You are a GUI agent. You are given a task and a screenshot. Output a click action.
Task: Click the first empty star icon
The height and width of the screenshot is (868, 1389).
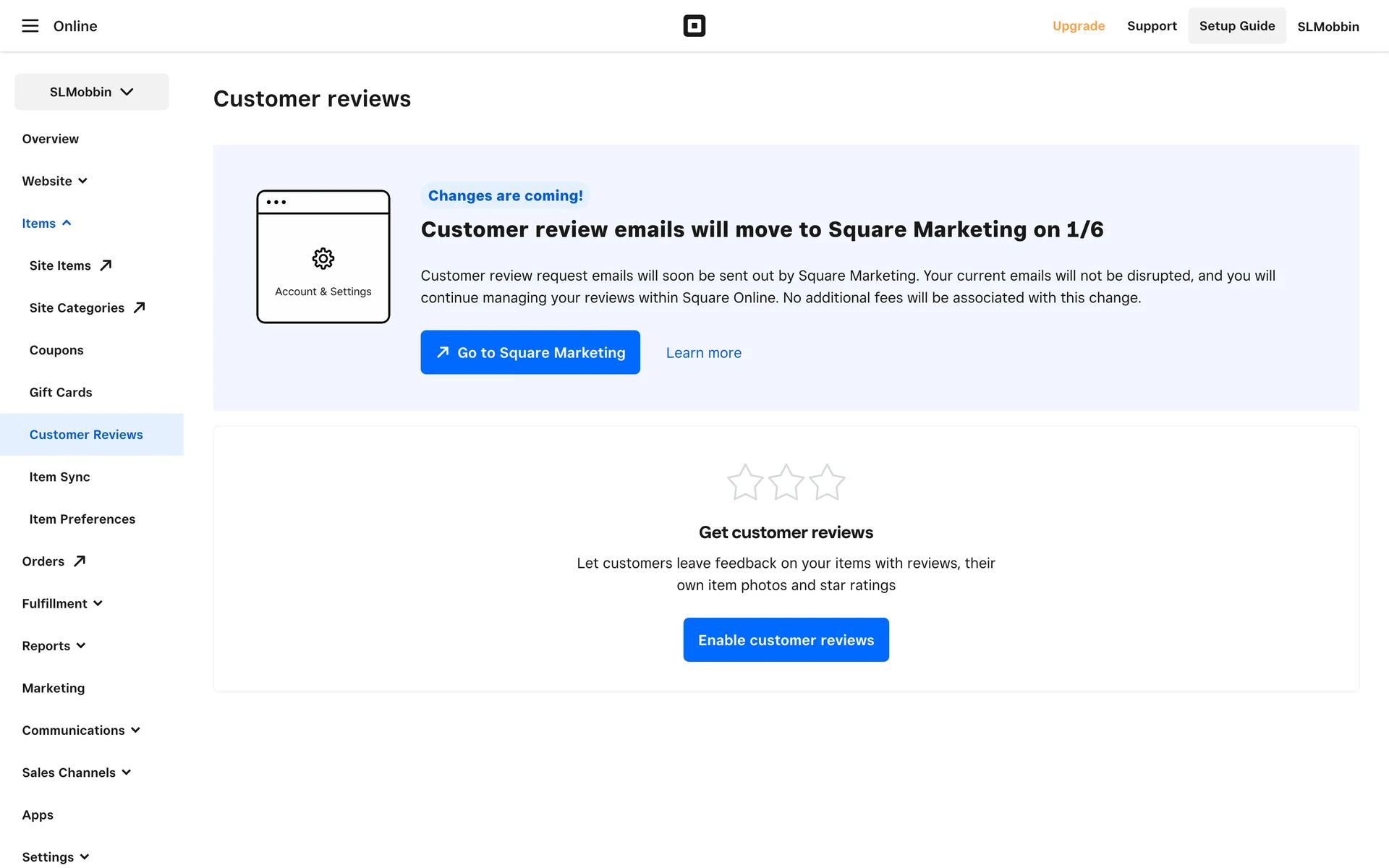[x=744, y=482]
